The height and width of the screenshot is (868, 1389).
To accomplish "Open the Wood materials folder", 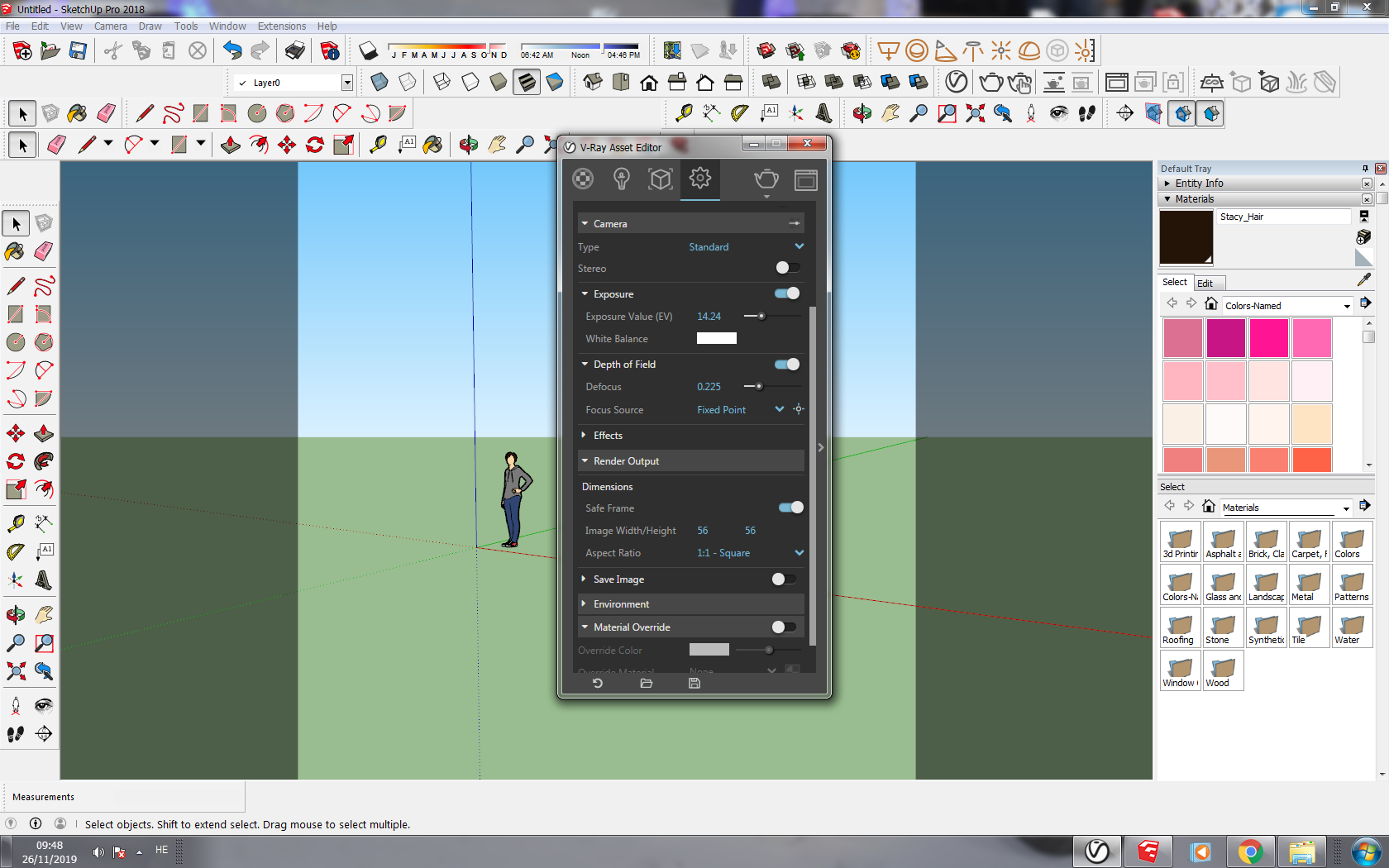I will pos(1224,670).
